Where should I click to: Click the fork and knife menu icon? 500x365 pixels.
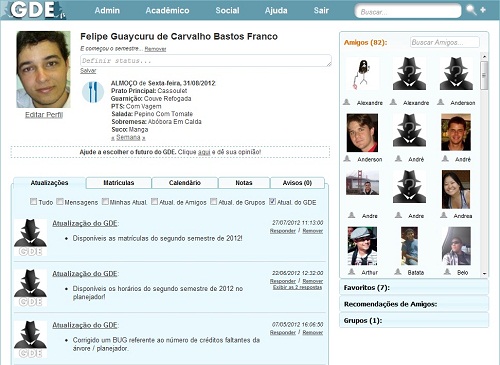point(93,92)
